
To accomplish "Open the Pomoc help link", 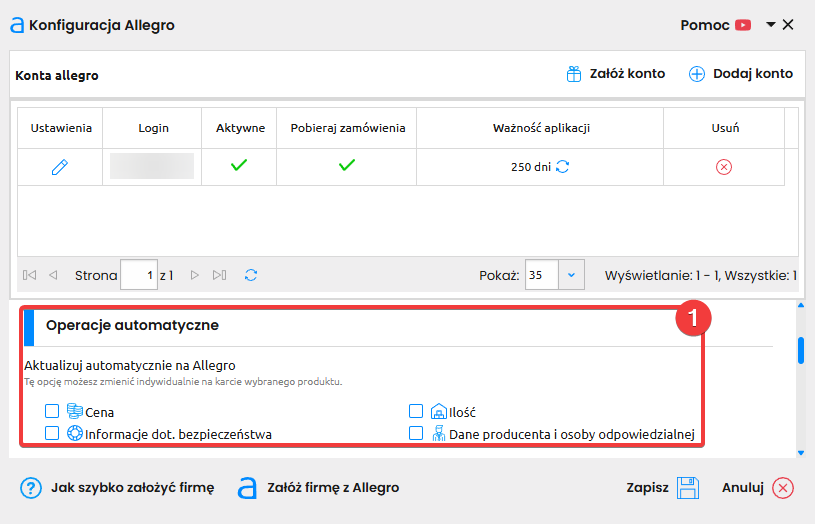I will pyautogui.click(x=705, y=25).
